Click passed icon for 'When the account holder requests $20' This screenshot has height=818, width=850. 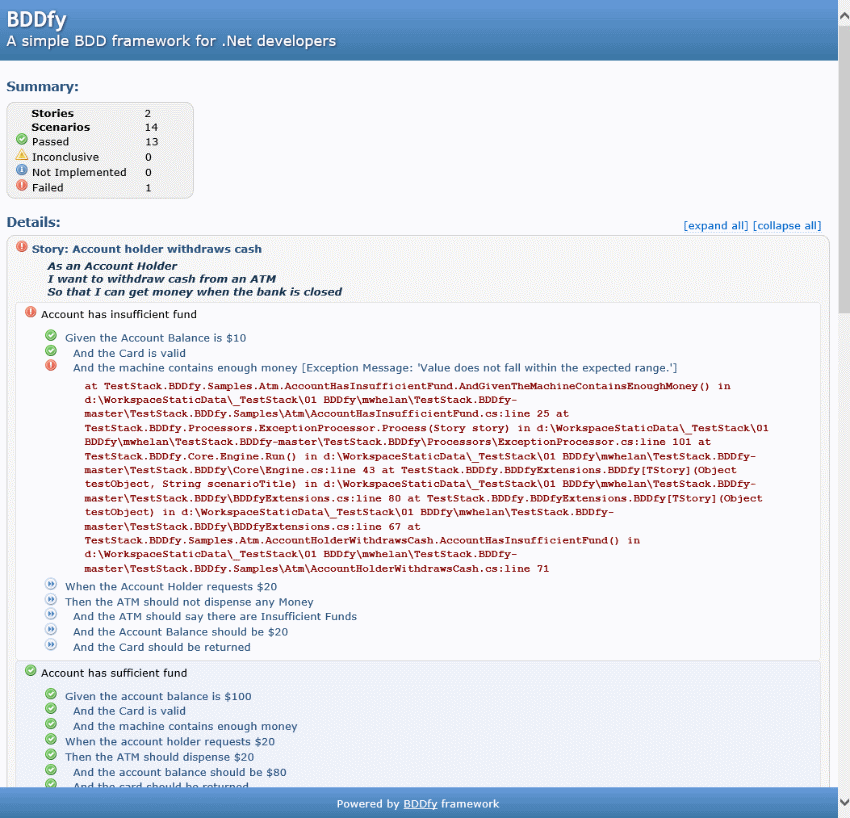(x=51, y=739)
